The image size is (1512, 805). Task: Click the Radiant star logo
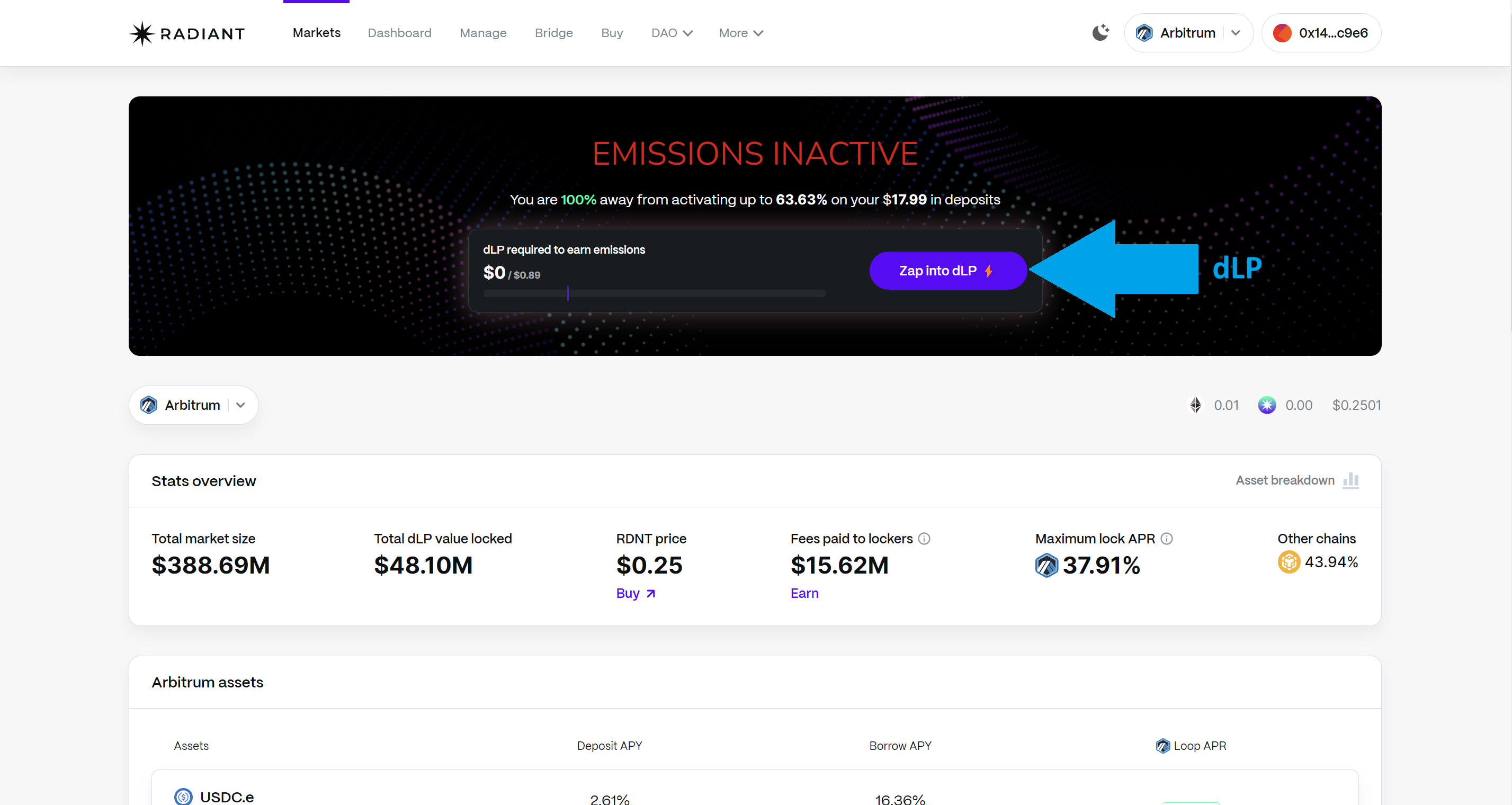(141, 33)
